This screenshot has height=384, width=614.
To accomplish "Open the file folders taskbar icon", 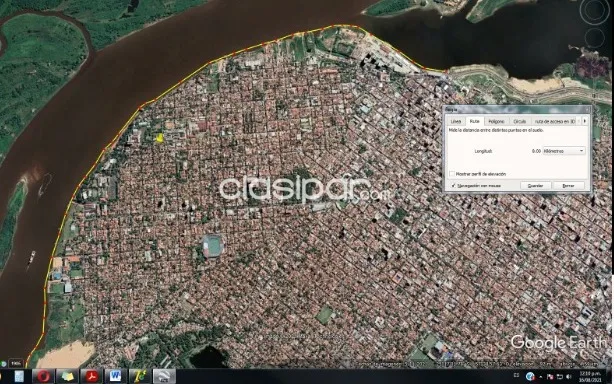I will tap(67, 376).
